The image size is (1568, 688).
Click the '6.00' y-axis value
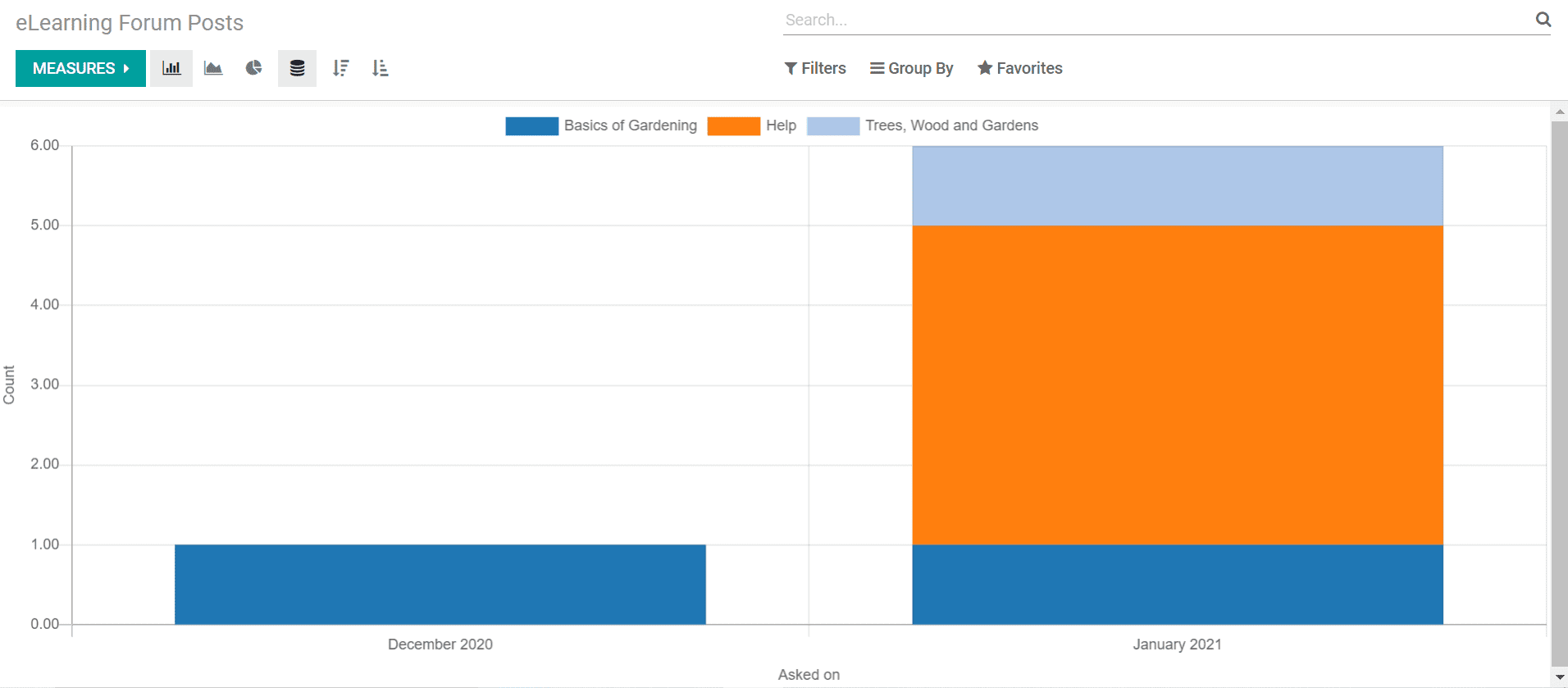pyautogui.click(x=45, y=145)
